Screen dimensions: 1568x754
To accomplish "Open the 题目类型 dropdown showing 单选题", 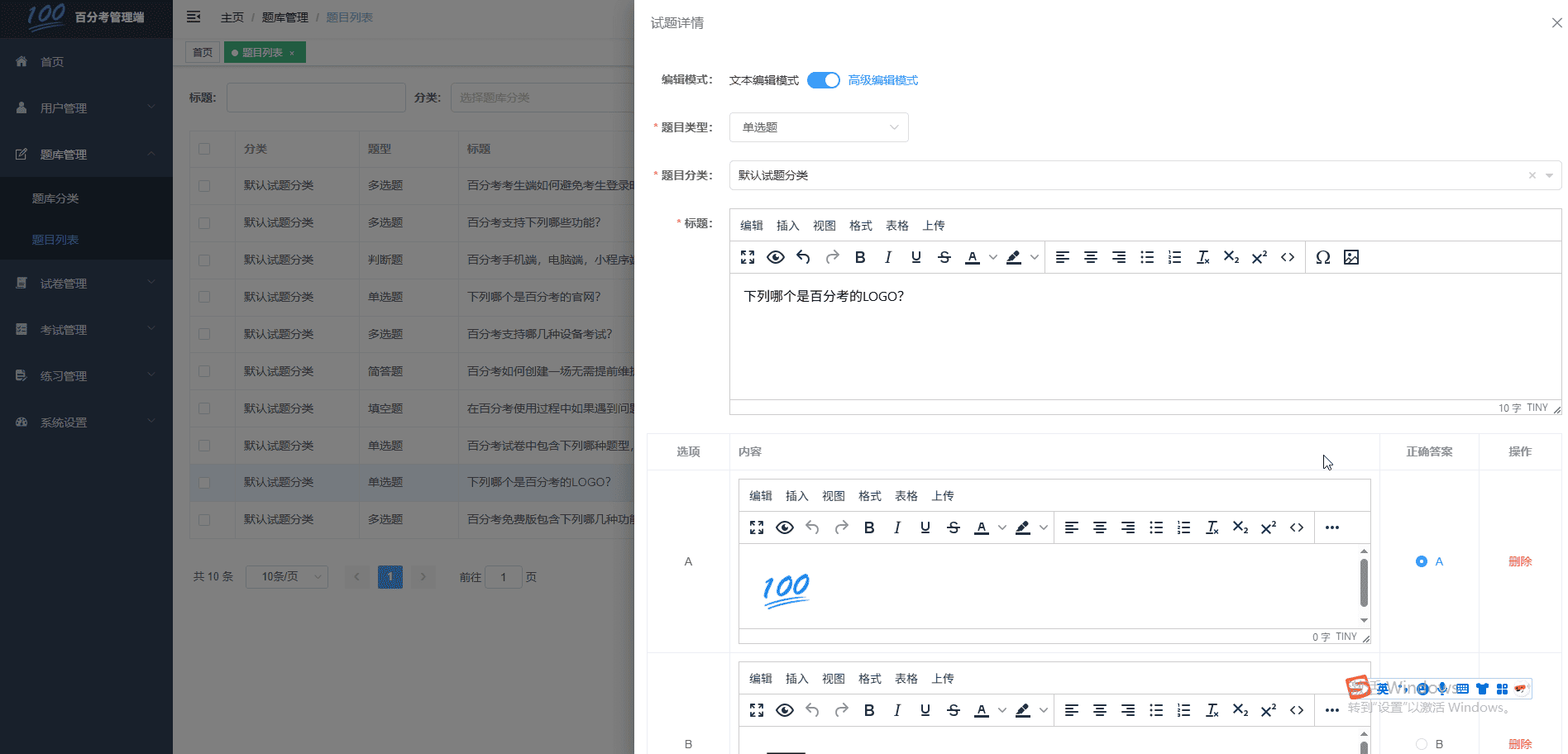I will coord(818,126).
